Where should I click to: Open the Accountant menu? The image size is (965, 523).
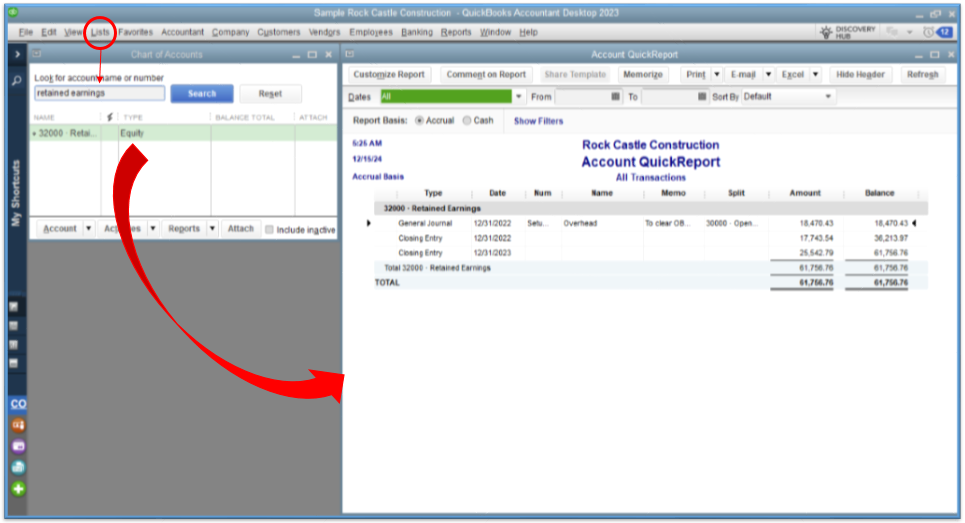pos(182,32)
